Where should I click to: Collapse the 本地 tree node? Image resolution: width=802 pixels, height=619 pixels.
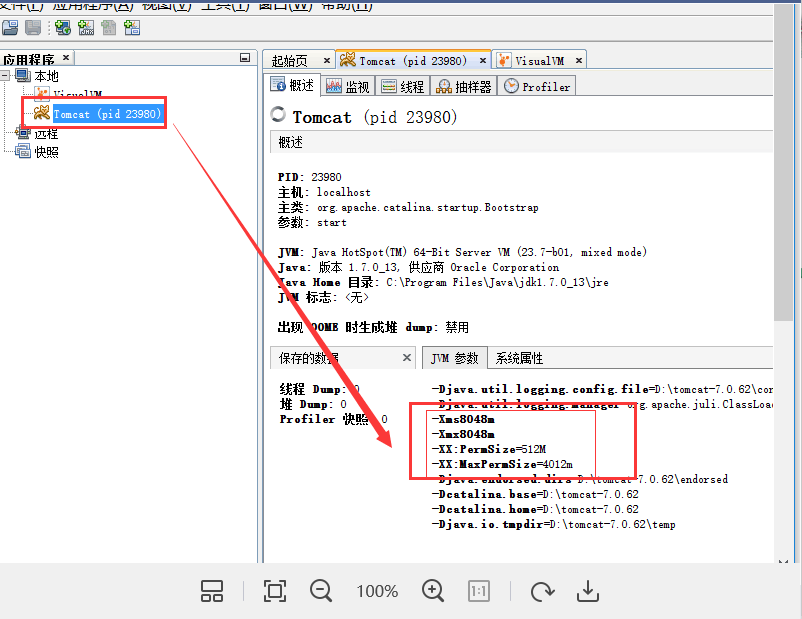point(5,76)
